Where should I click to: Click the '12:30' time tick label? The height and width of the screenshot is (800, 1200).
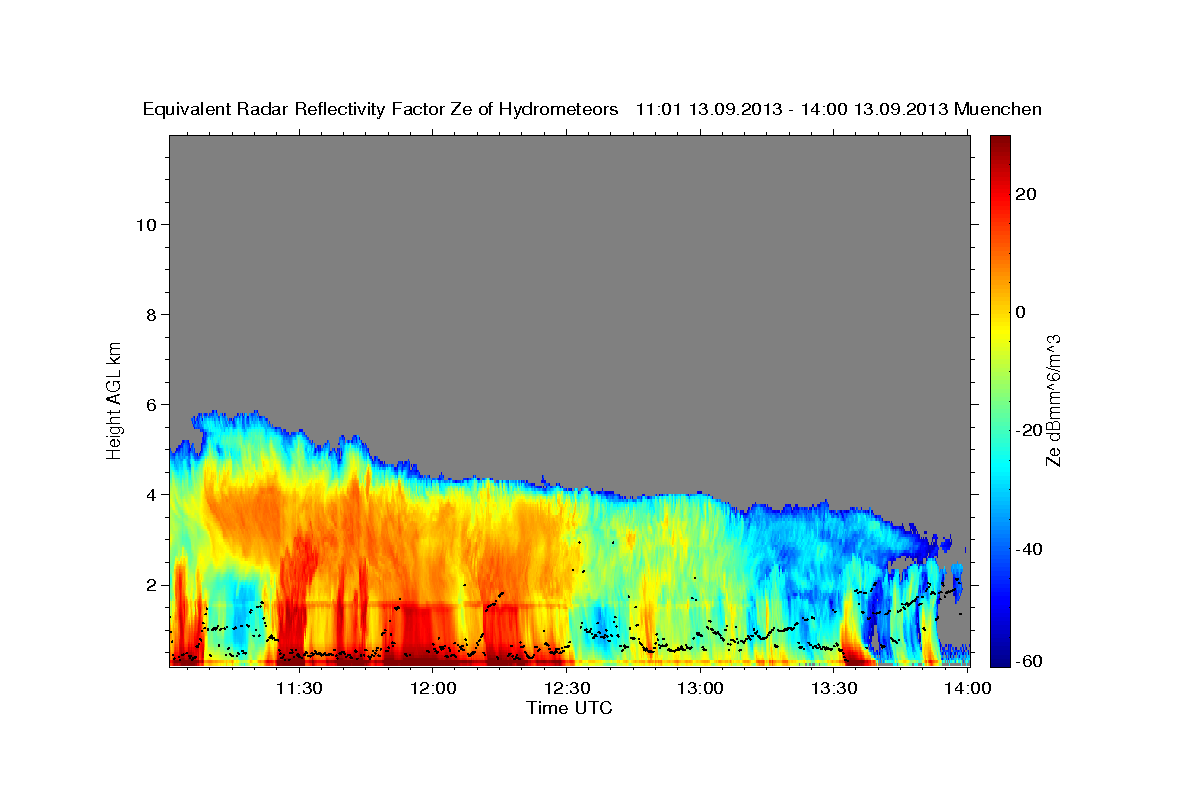tap(566, 688)
